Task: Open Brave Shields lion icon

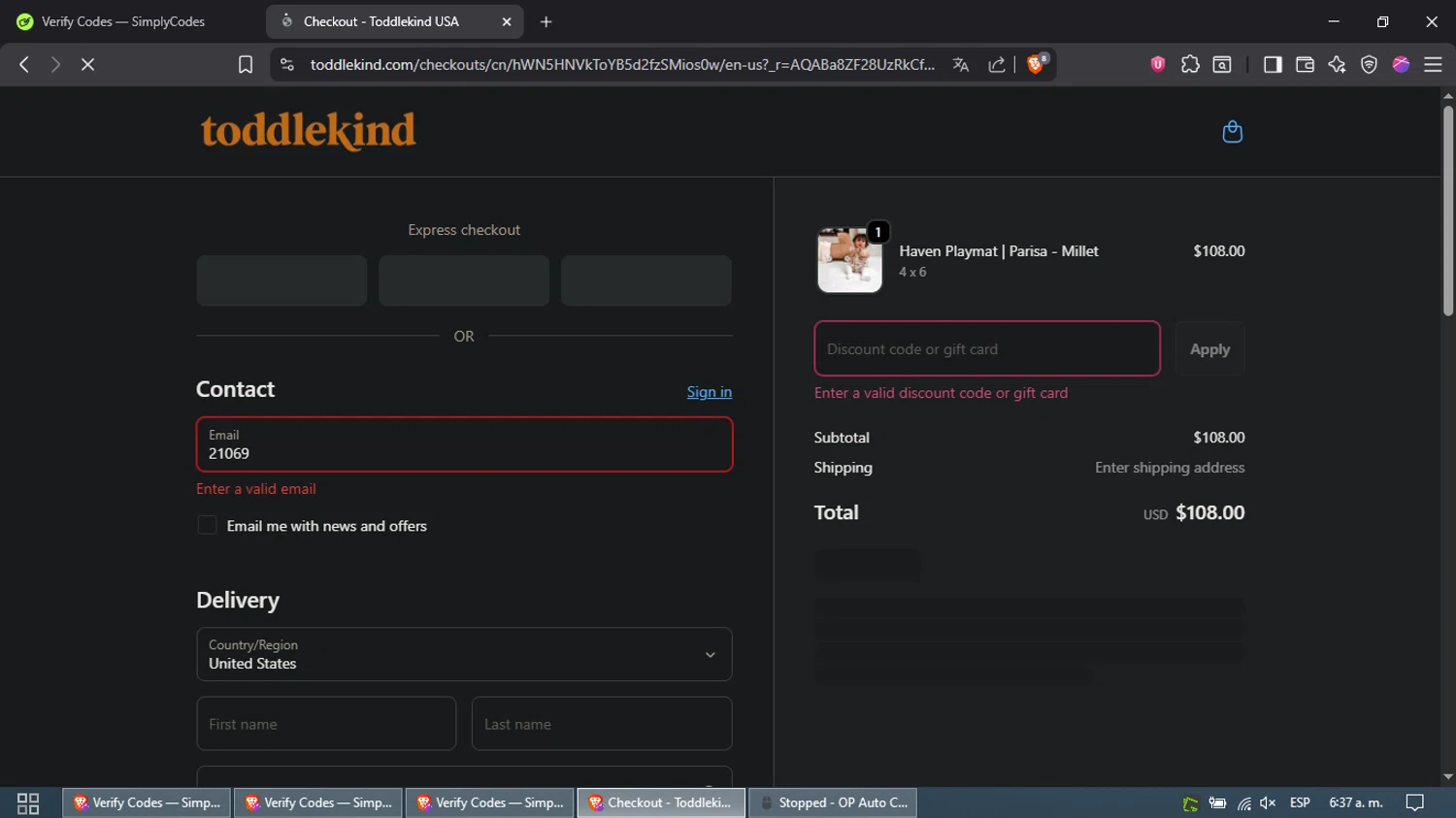Action: 1037,64
